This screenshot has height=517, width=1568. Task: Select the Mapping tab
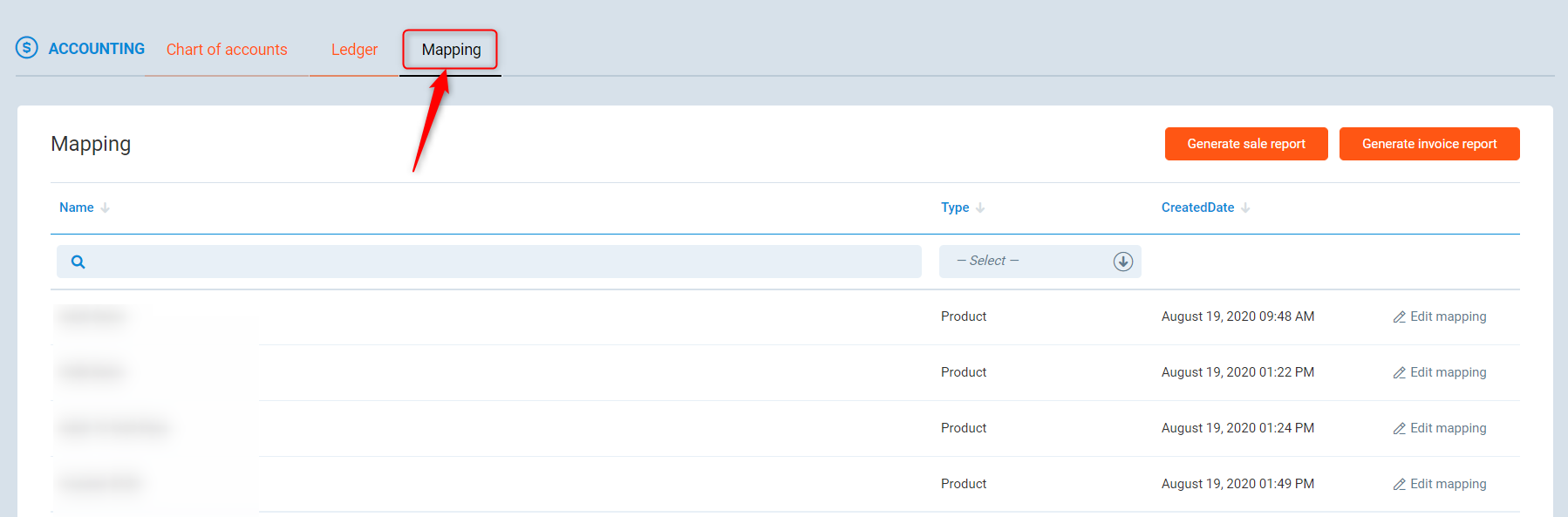coord(451,50)
